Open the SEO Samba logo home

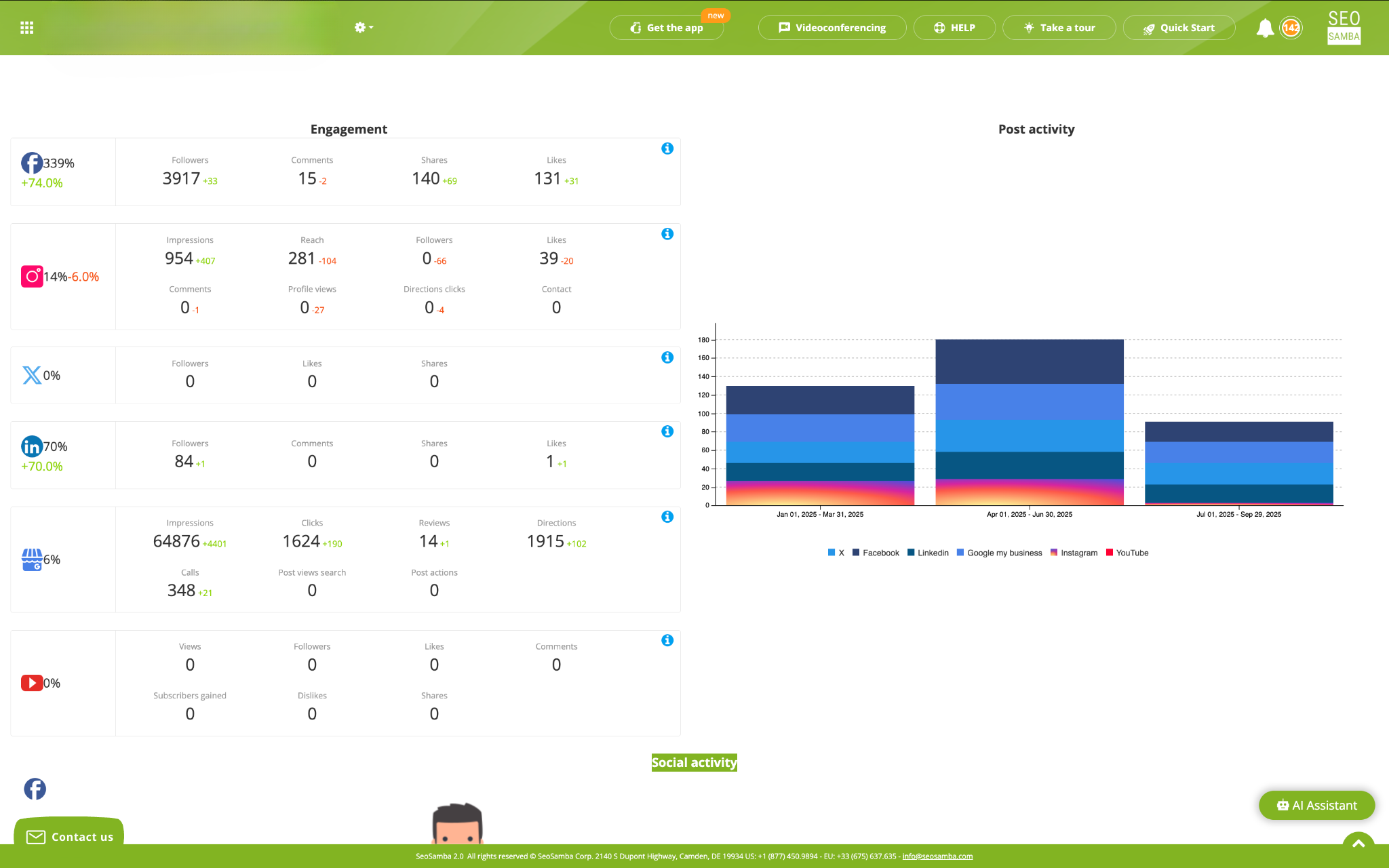1344,28
